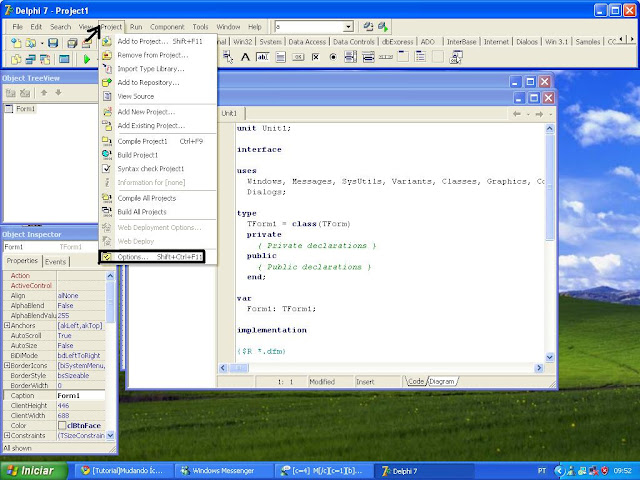Choose View Source menu entry
Screen dimensions: 640x480
(158, 96)
